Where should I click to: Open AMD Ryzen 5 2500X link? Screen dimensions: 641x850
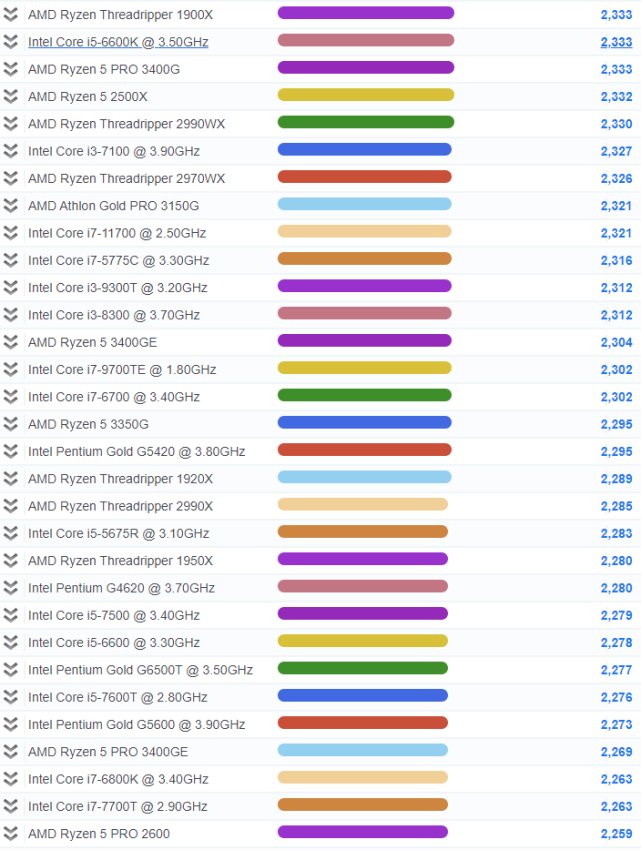coord(88,96)
